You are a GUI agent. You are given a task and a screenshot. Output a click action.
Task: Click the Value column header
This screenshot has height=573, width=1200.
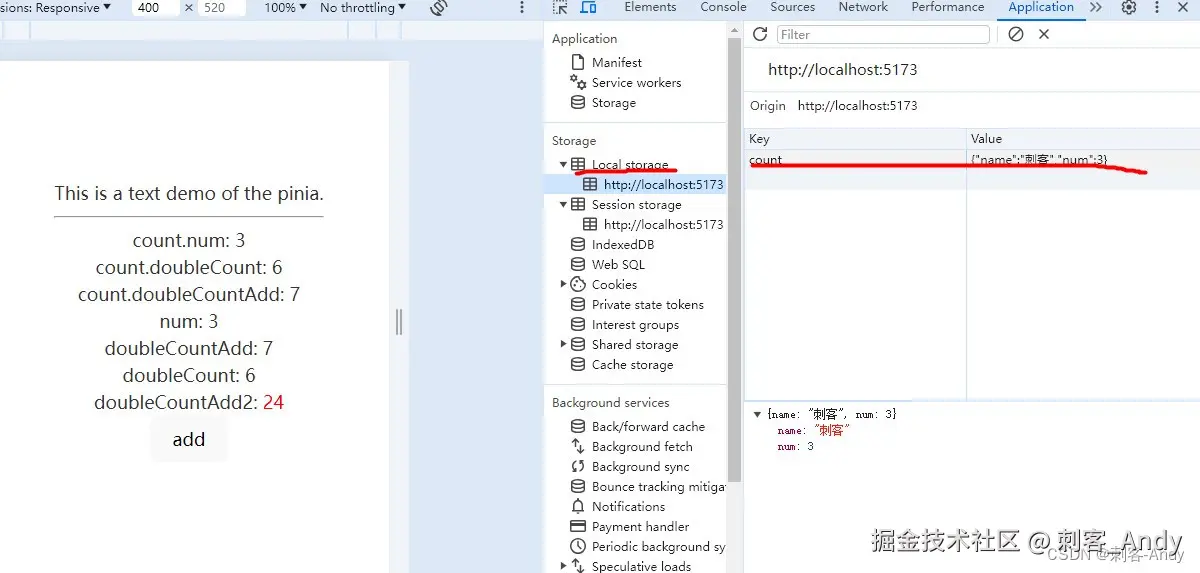click(x=1083, y=139)
